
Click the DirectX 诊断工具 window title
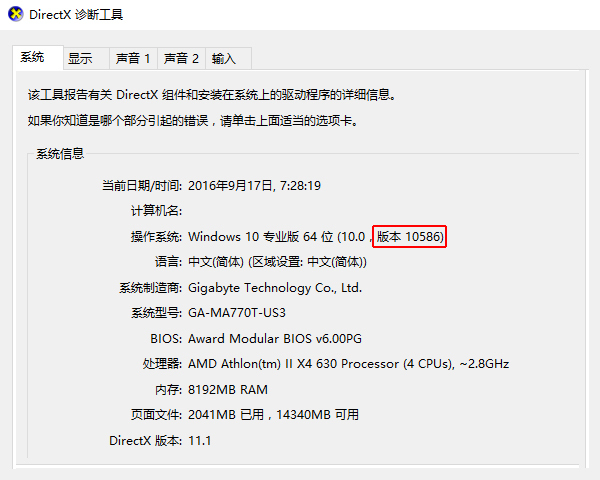(x=76, y=15)
